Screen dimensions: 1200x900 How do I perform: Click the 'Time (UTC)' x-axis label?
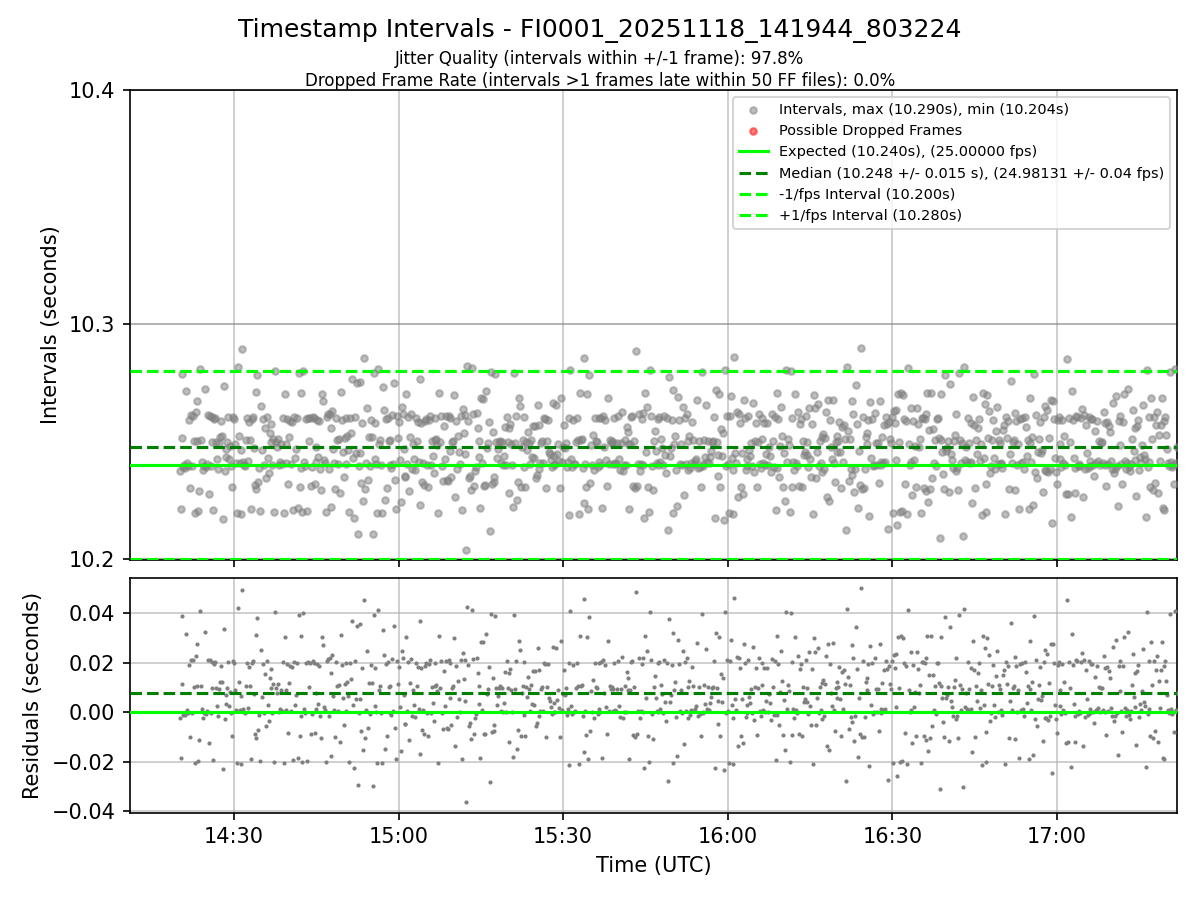point(653,865)
